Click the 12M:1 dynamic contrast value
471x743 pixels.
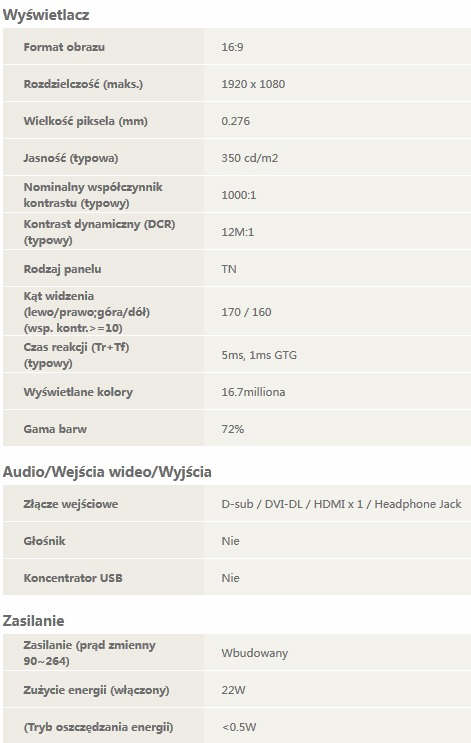pyautogui.click(x=237, y=232)
